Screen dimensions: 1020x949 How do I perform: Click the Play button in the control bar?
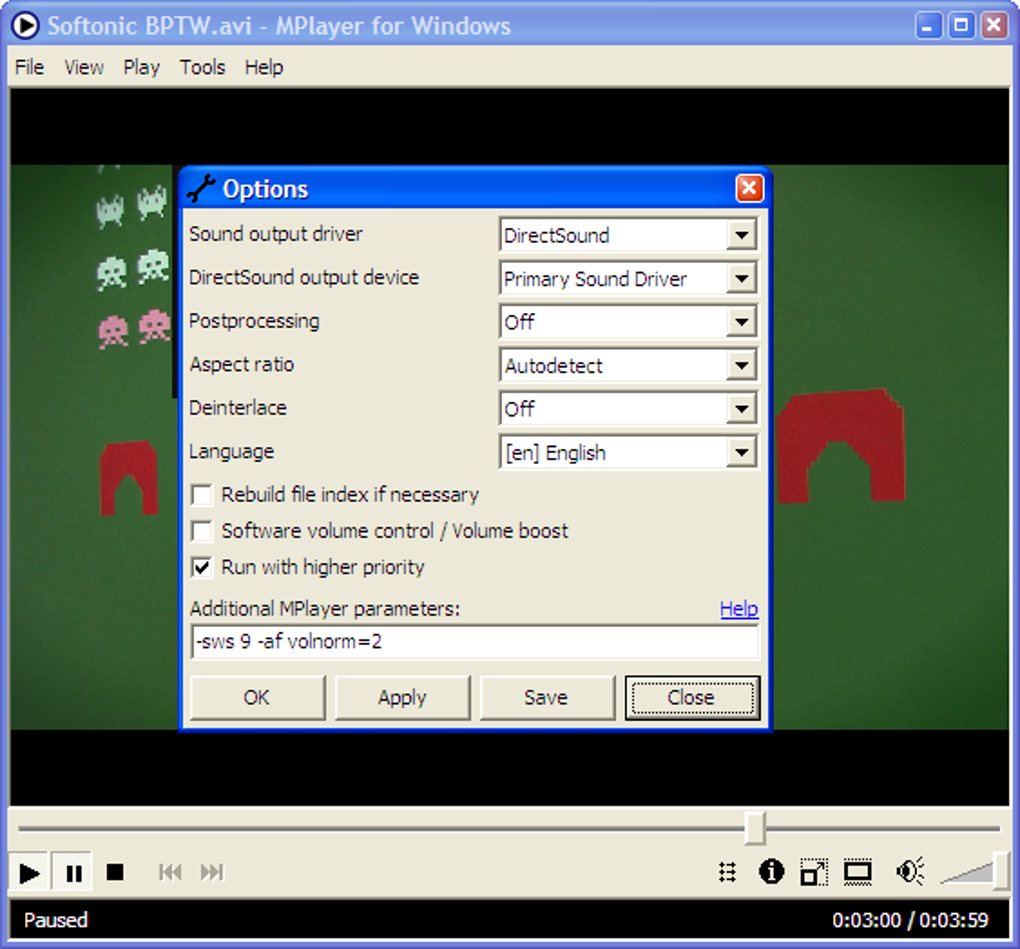click(x=29, y=873)
